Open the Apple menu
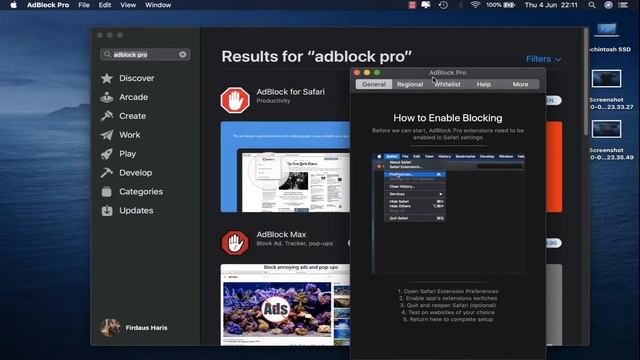 [x=13, y=5]
